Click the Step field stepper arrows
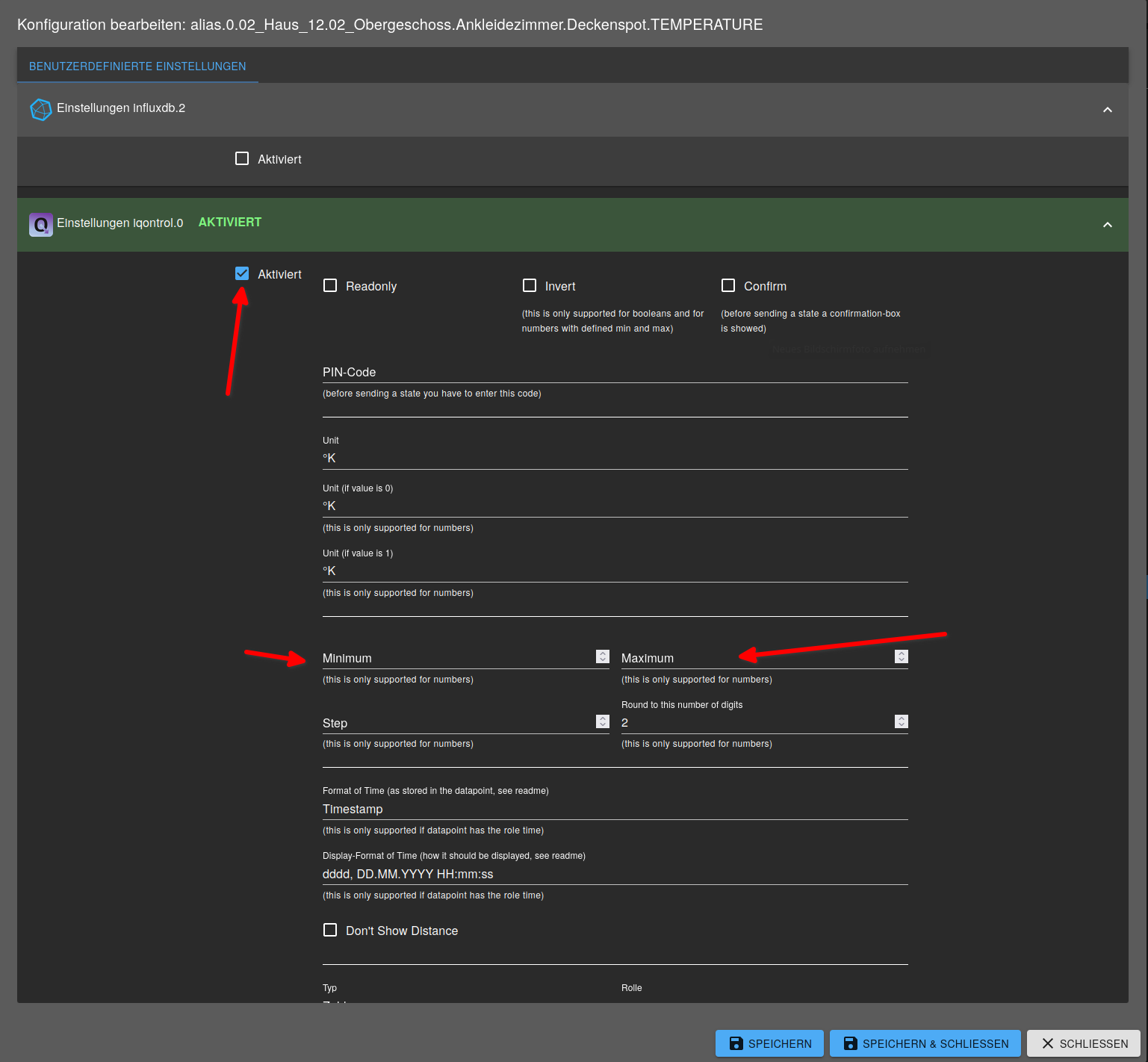Screen dimensions: 1148x1062 (x=603, y=721)
